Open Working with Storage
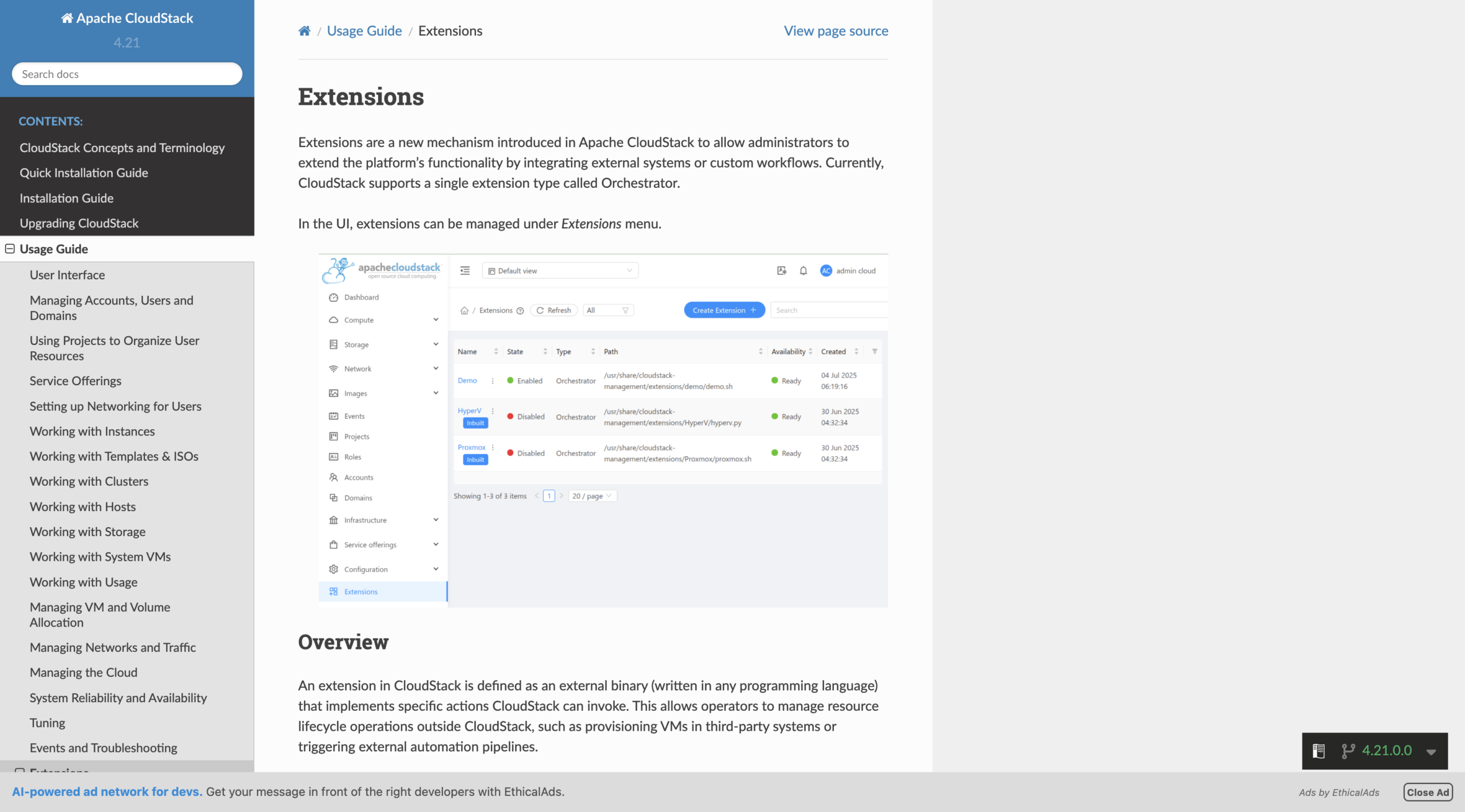This screenshot has width=1465, height=812. (88, 532)
